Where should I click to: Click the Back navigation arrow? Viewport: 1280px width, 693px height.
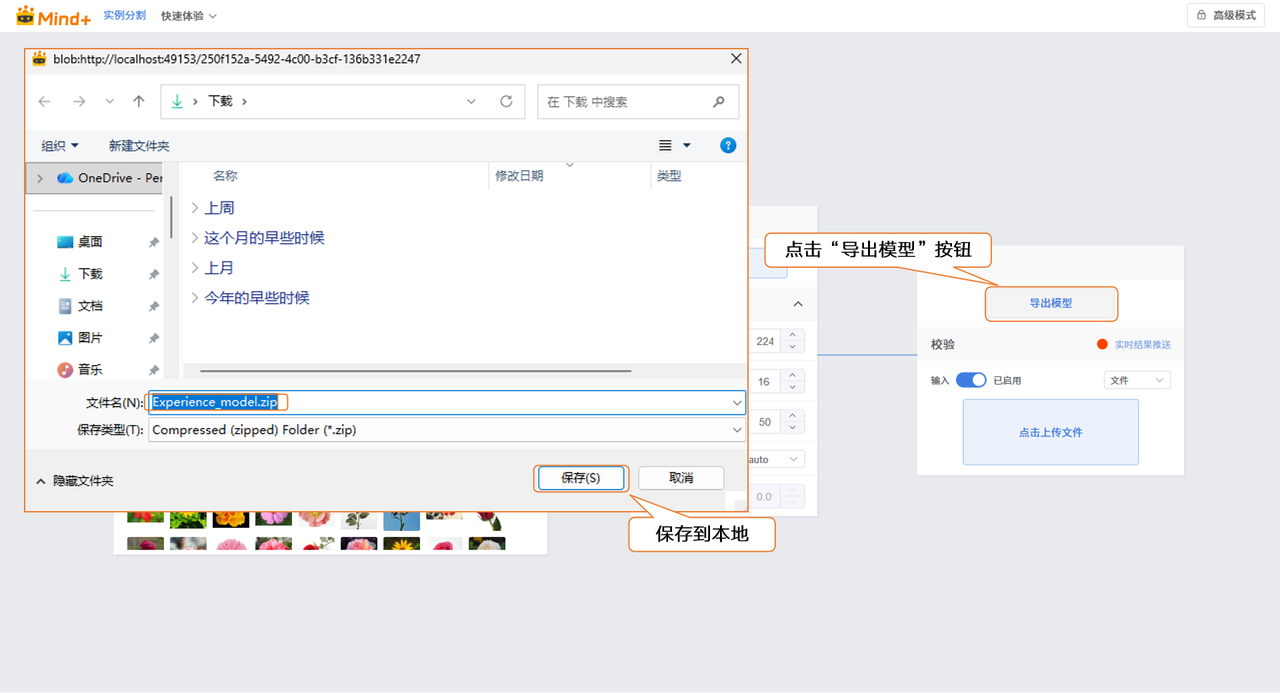pyautogui.click(x=44, y=102)
